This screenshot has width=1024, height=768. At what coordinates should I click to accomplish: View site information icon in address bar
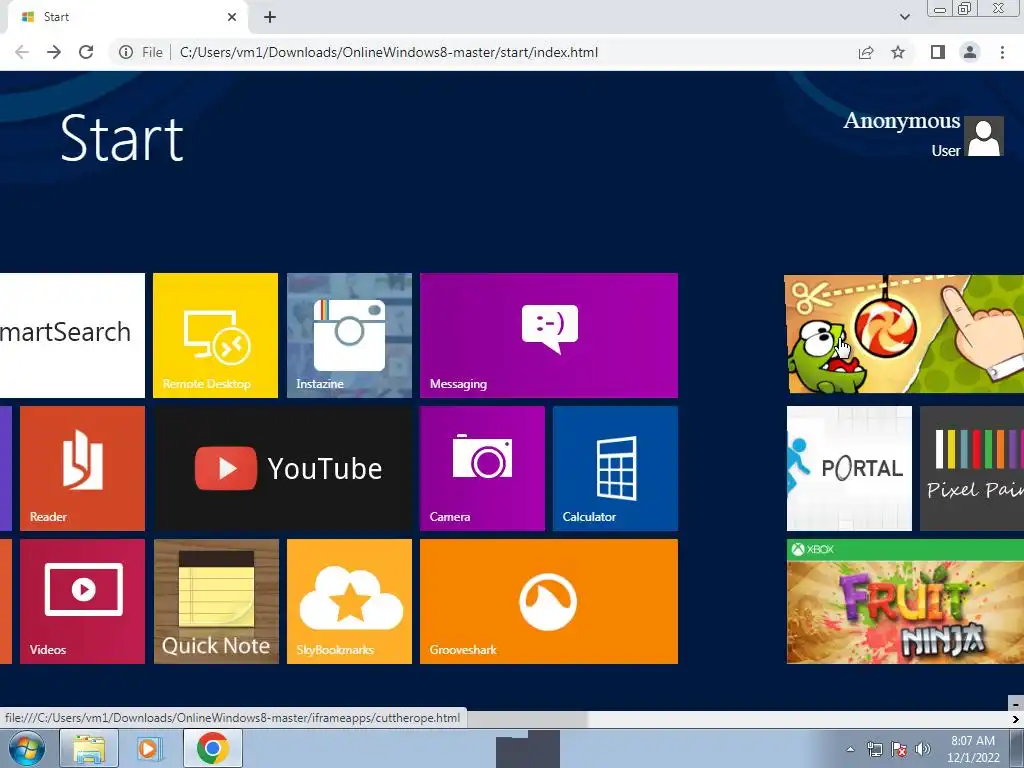coord(126,52)
